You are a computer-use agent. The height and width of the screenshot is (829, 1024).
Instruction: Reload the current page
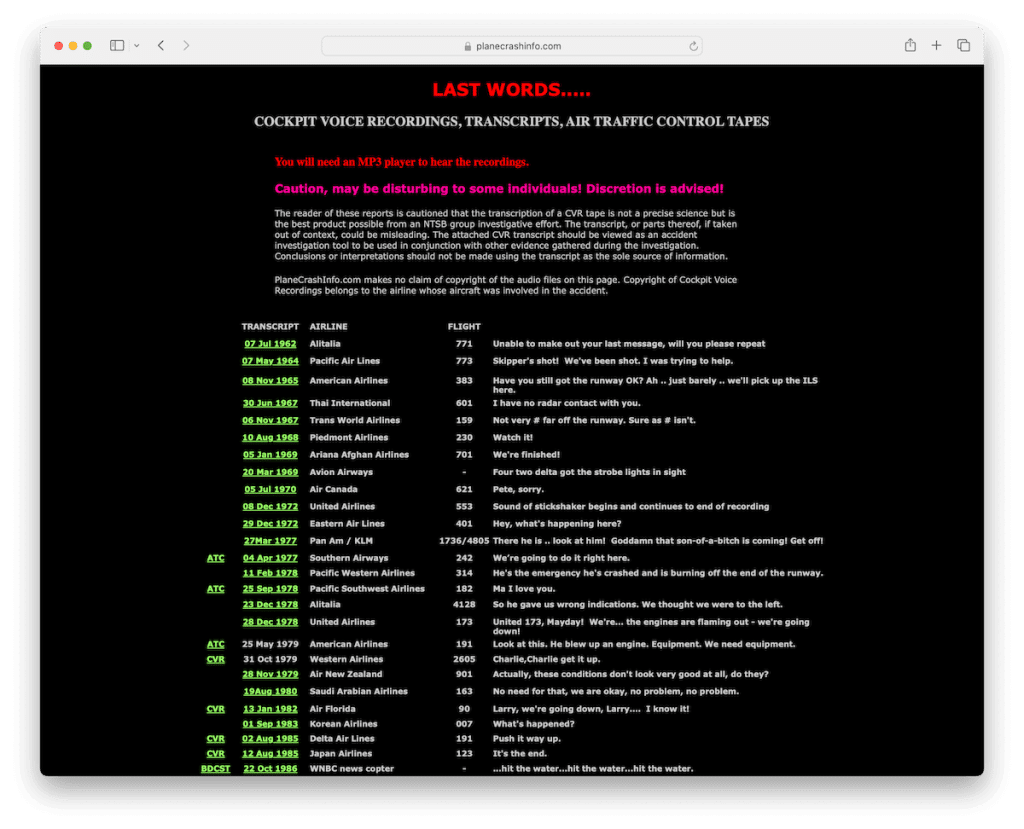[x=693, y=46]
